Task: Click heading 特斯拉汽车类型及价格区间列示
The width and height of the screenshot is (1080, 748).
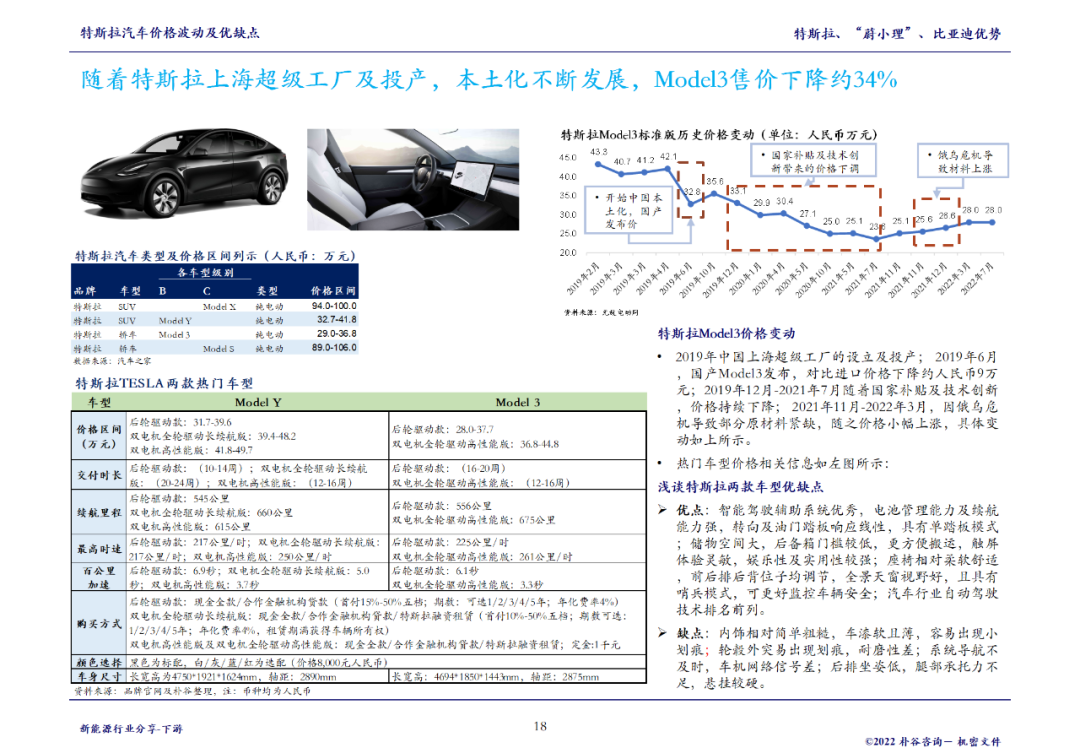Action: click(x=215, y=256)
